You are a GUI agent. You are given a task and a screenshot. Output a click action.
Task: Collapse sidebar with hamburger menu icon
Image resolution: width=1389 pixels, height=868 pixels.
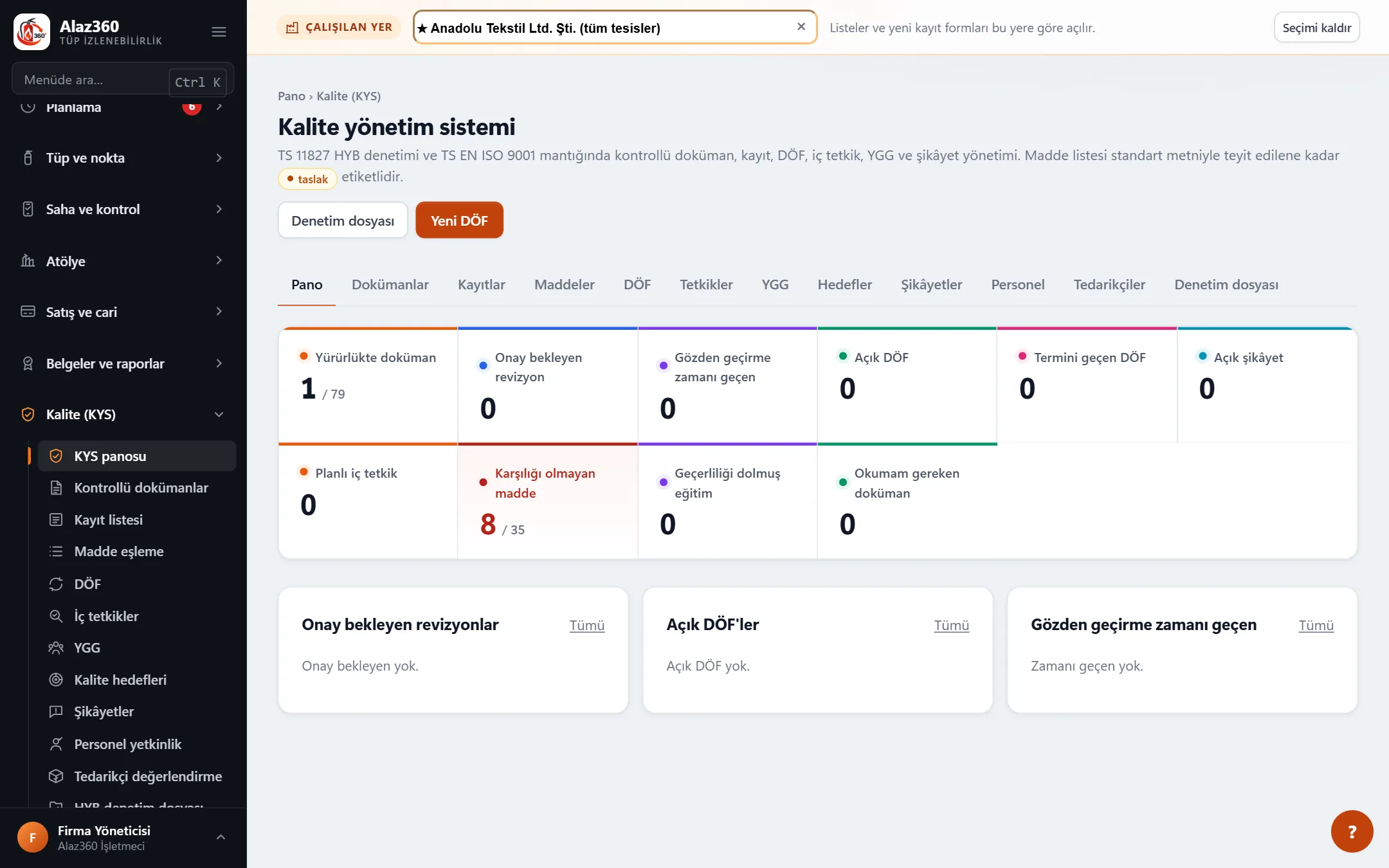coord(219,32)
